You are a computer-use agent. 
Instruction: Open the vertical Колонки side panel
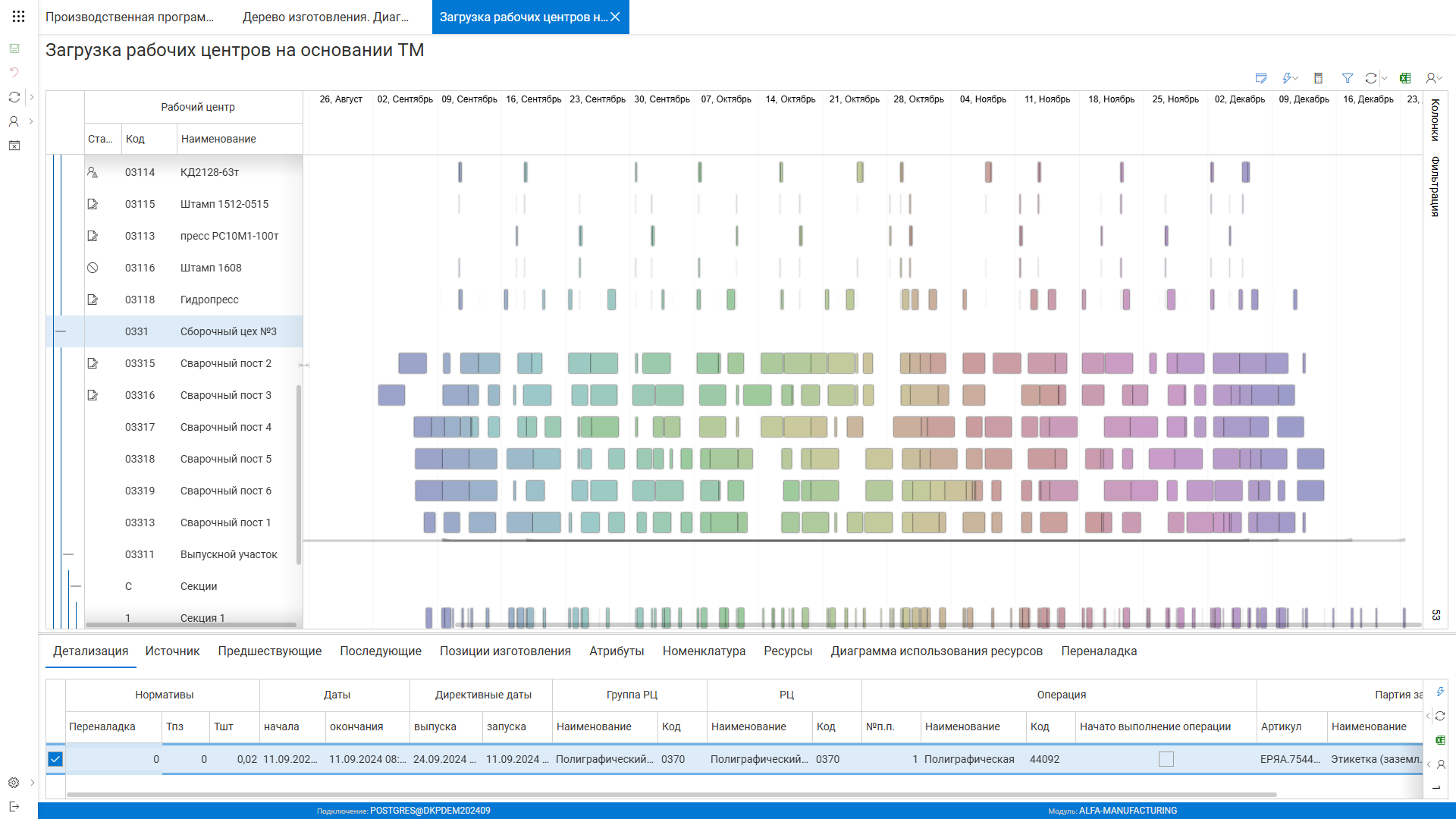[1435, 120]
